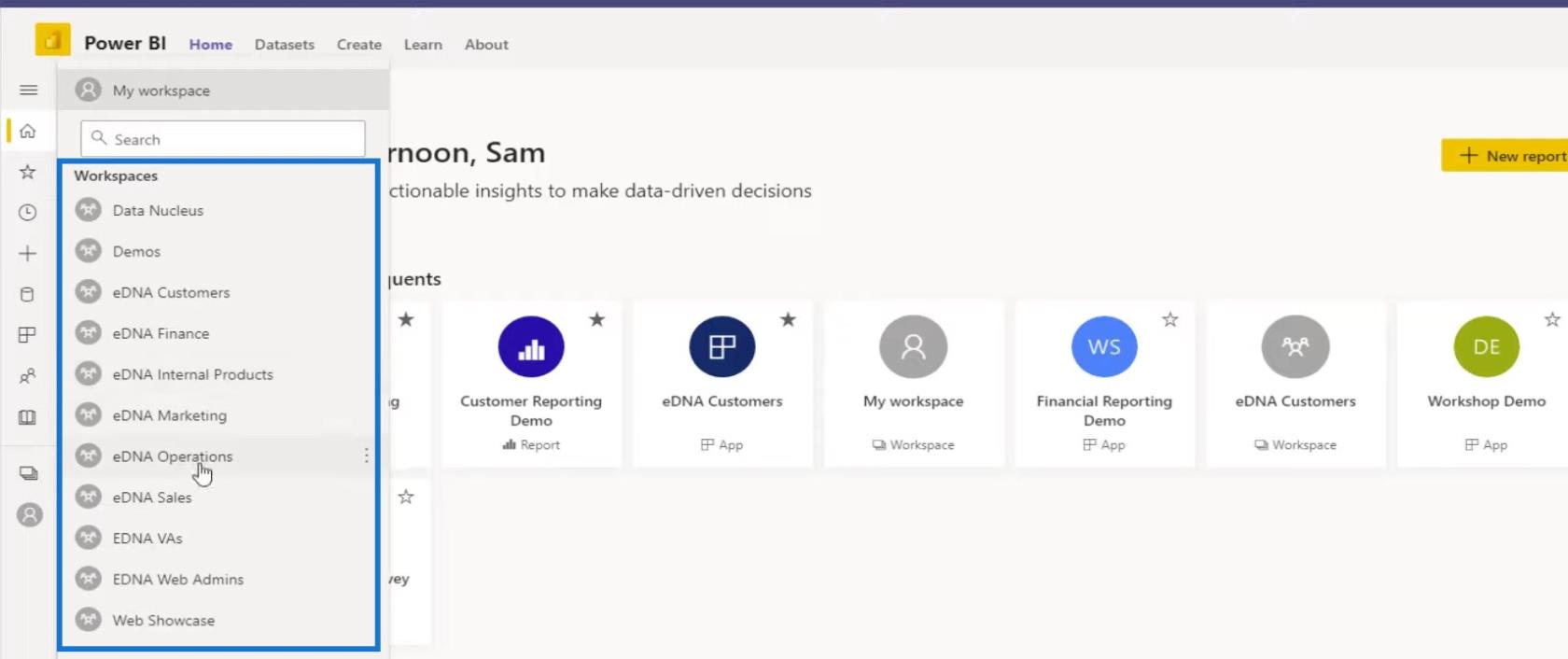Click the grey eDNA Customers Workspace card icon

(x=1295, y=346)
